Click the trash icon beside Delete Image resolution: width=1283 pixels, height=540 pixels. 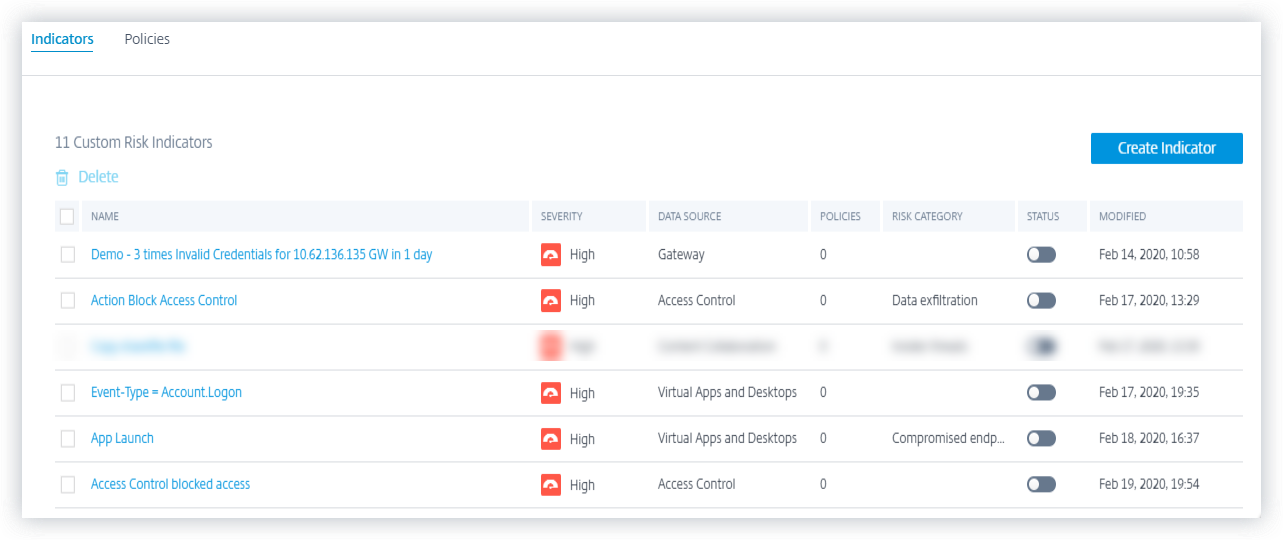click(x=62, y=177)
